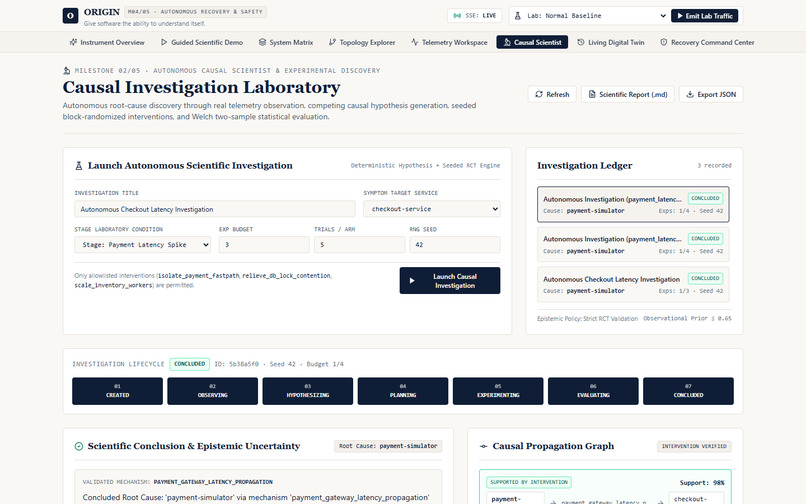Click the Trials / Arm field
The image size is (806, 504).
point(359,245)
